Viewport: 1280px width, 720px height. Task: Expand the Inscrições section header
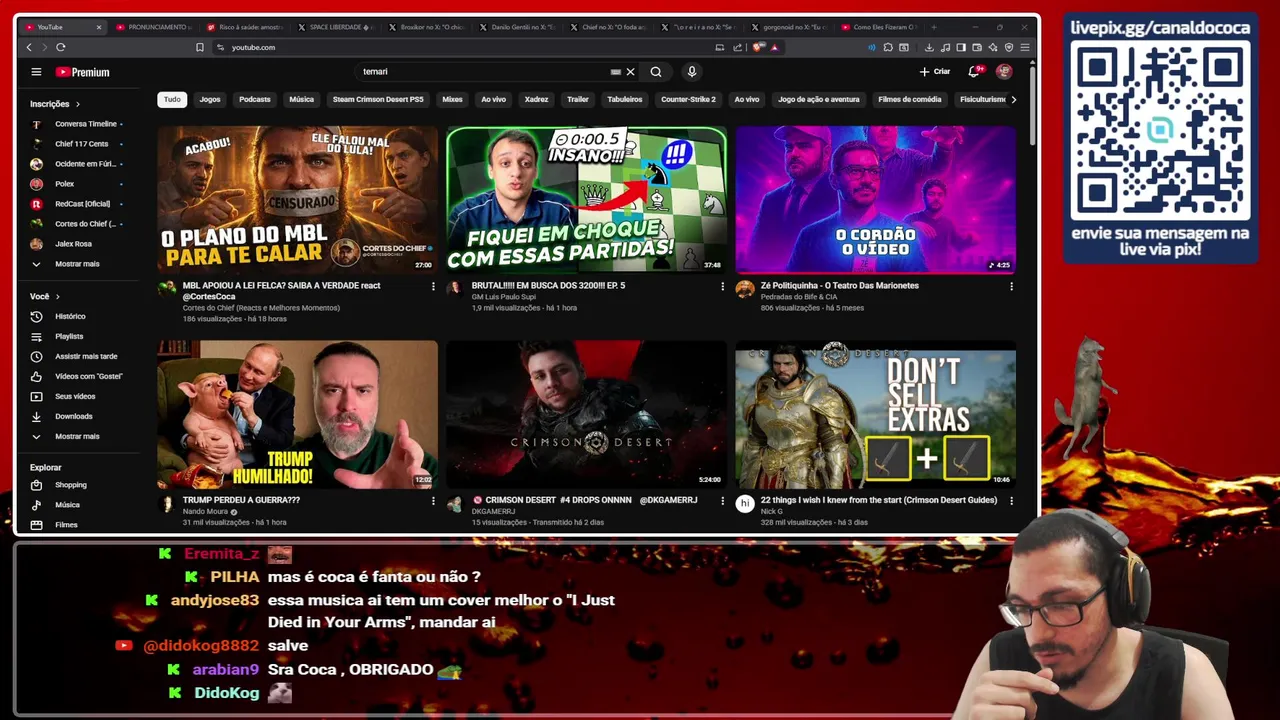[55, 104]
